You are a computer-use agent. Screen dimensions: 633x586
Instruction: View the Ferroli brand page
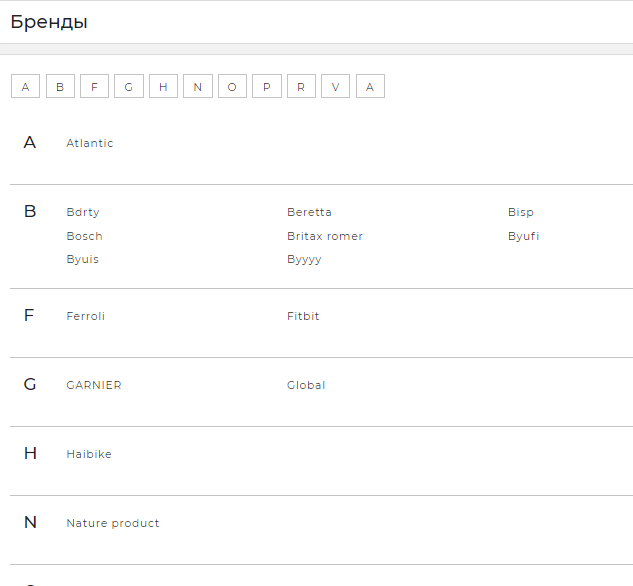click(x=85, y=316)
